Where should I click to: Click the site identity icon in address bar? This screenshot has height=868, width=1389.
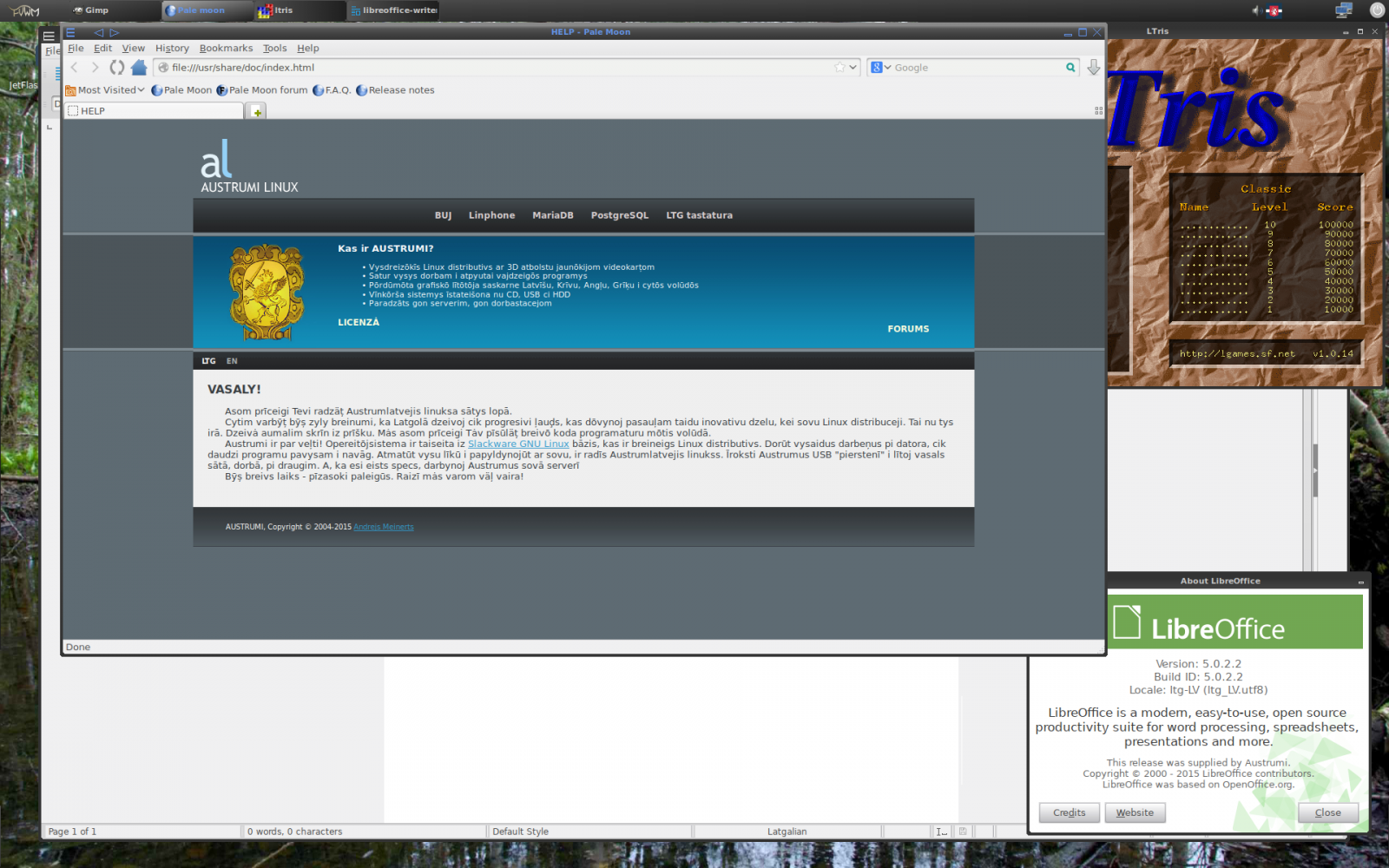coord(163,68)
